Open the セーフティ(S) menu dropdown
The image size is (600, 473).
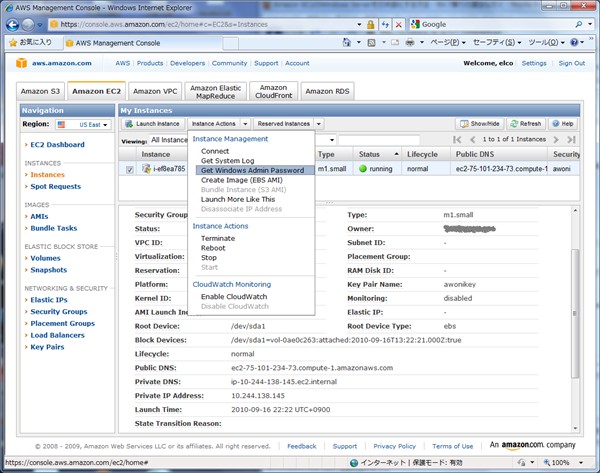pos(497,42)
